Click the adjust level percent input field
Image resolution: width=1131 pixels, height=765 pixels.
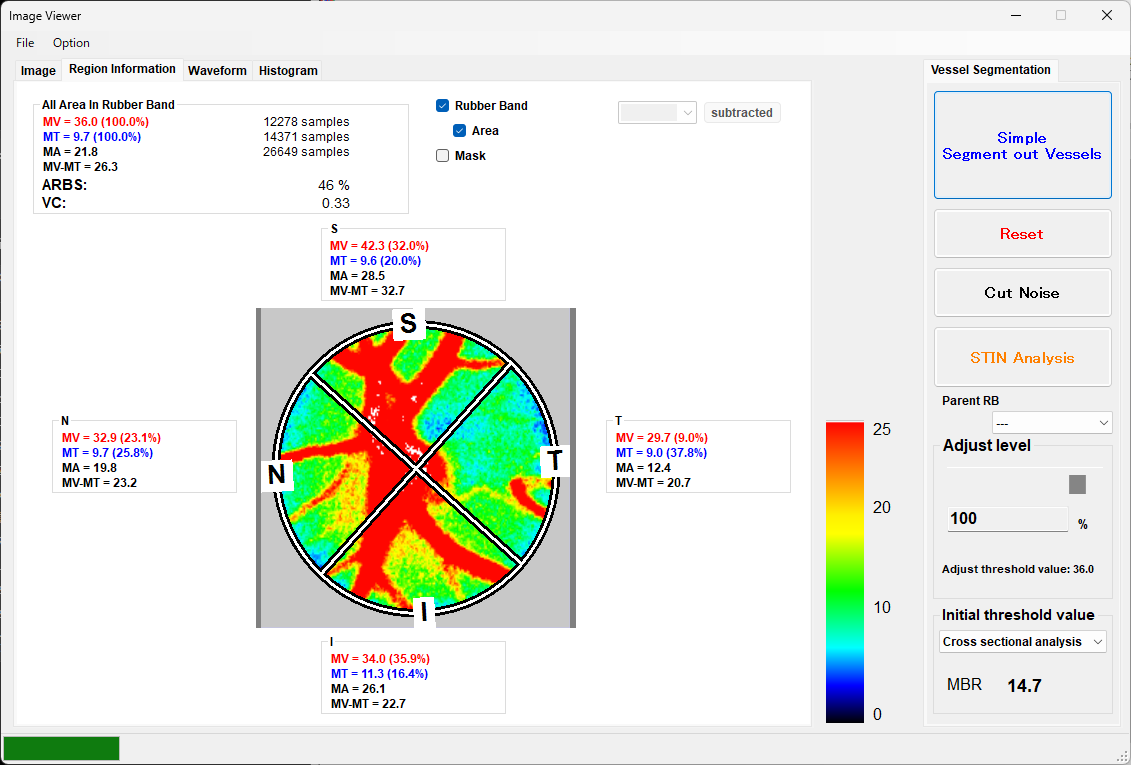1007,519
